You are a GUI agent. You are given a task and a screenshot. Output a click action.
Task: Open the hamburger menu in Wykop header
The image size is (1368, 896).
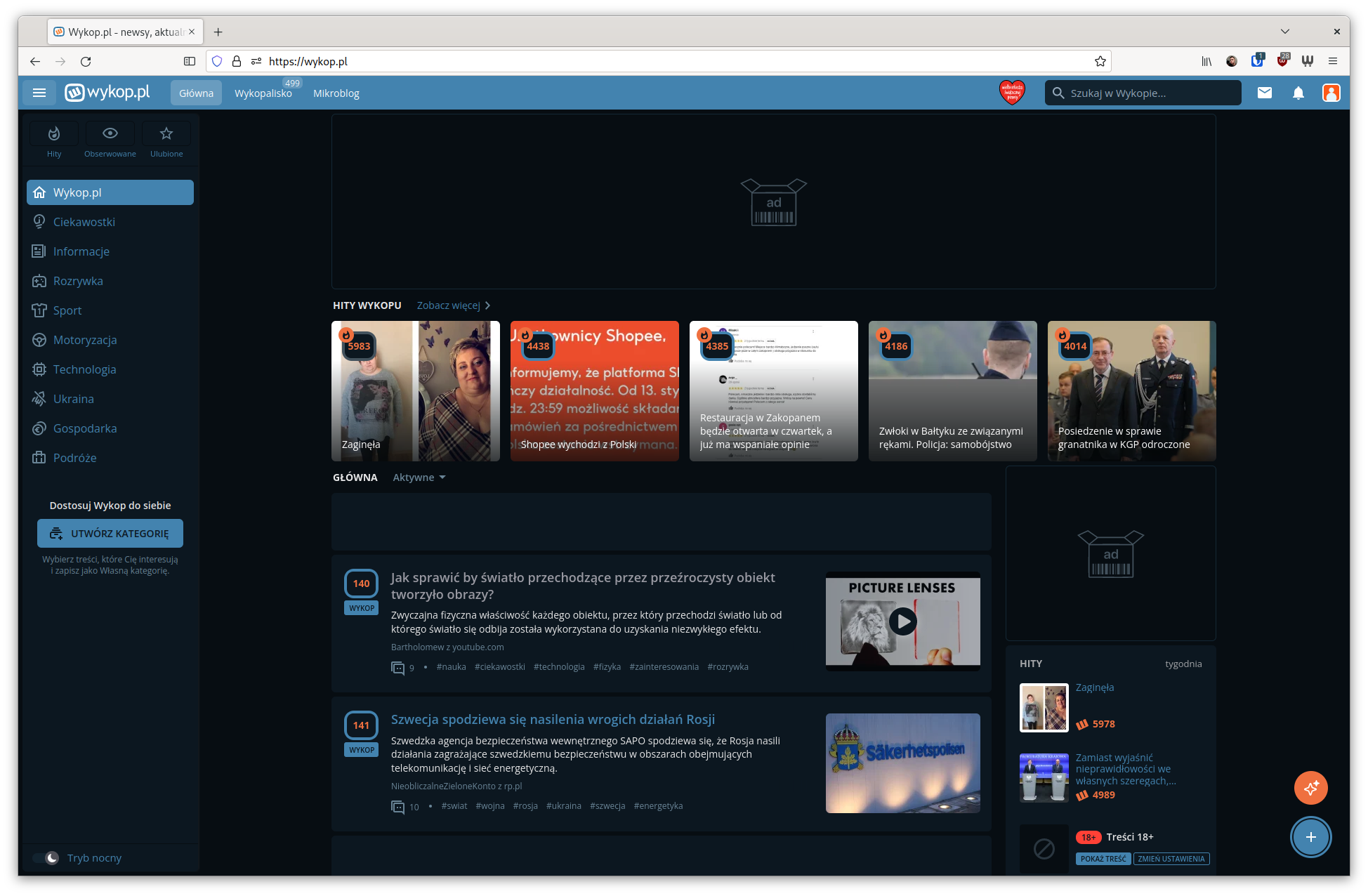point(39,93)
